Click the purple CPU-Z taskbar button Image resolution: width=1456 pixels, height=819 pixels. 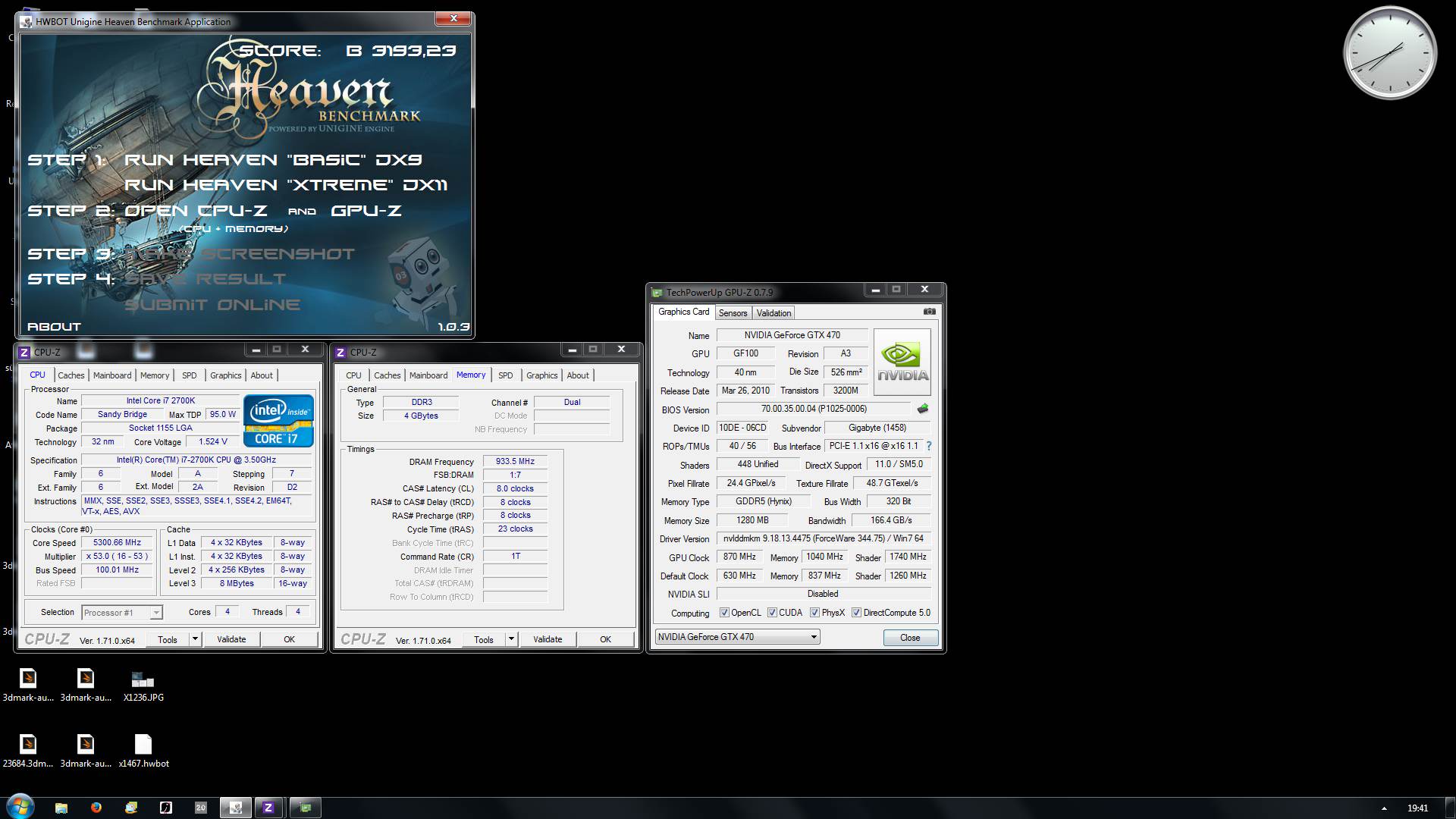(x=268, y=808)
